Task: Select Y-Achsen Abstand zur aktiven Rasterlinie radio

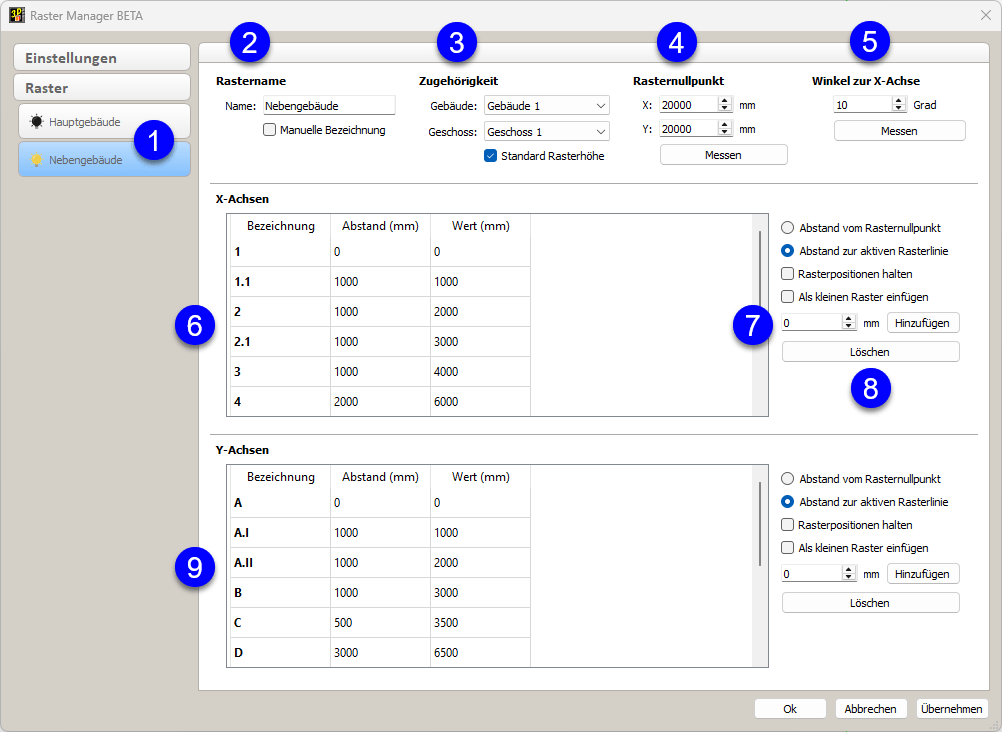Action: 787,502
